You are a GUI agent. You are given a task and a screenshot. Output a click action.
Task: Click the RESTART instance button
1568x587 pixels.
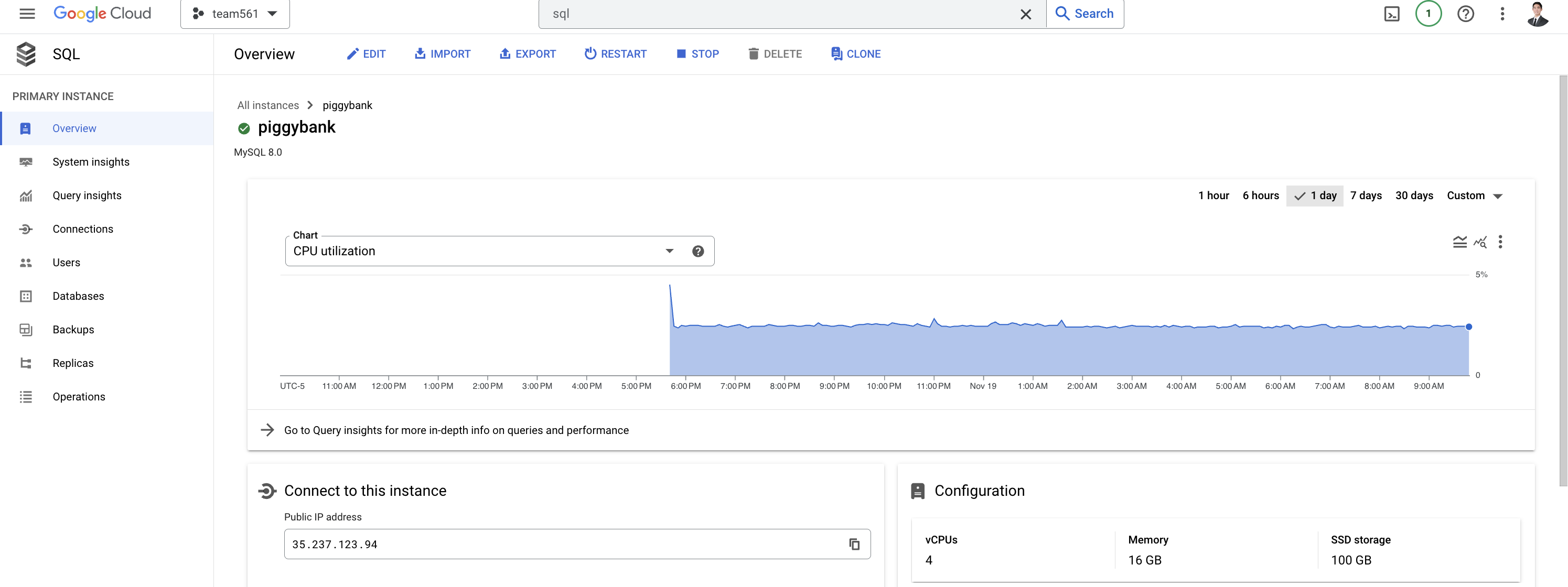615,54
